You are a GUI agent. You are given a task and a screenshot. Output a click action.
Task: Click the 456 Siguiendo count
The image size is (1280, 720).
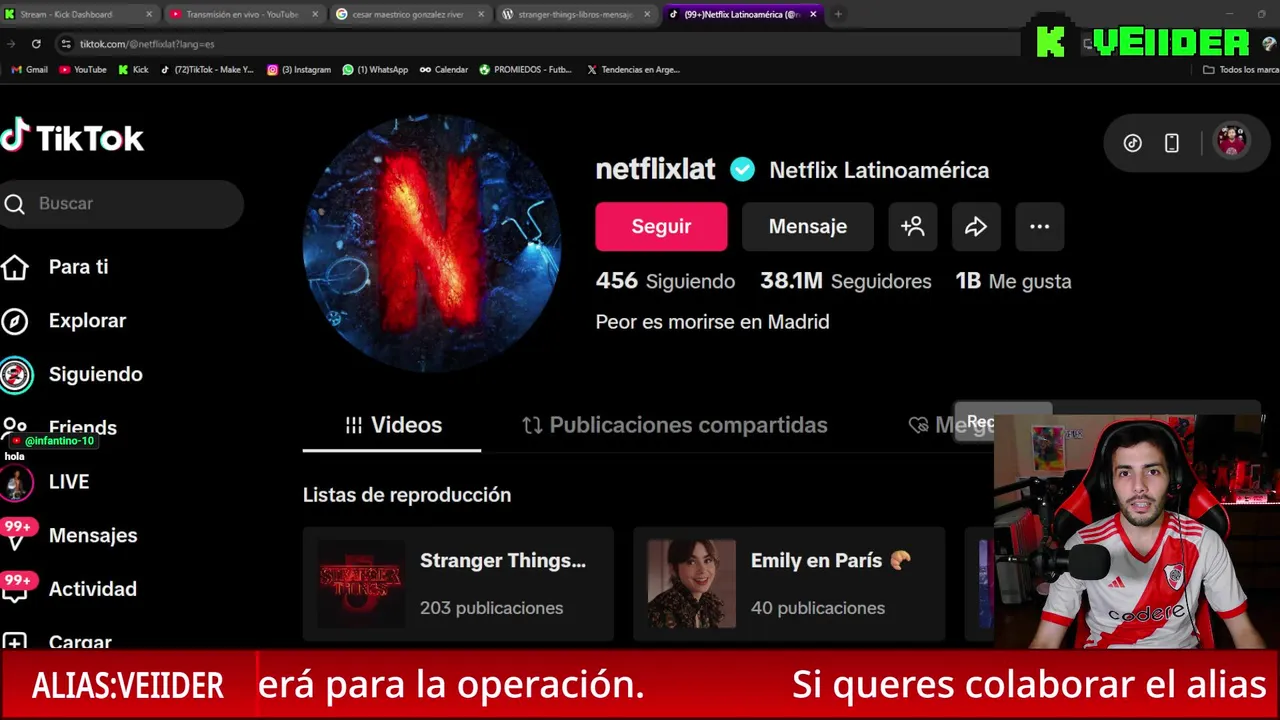665,281
